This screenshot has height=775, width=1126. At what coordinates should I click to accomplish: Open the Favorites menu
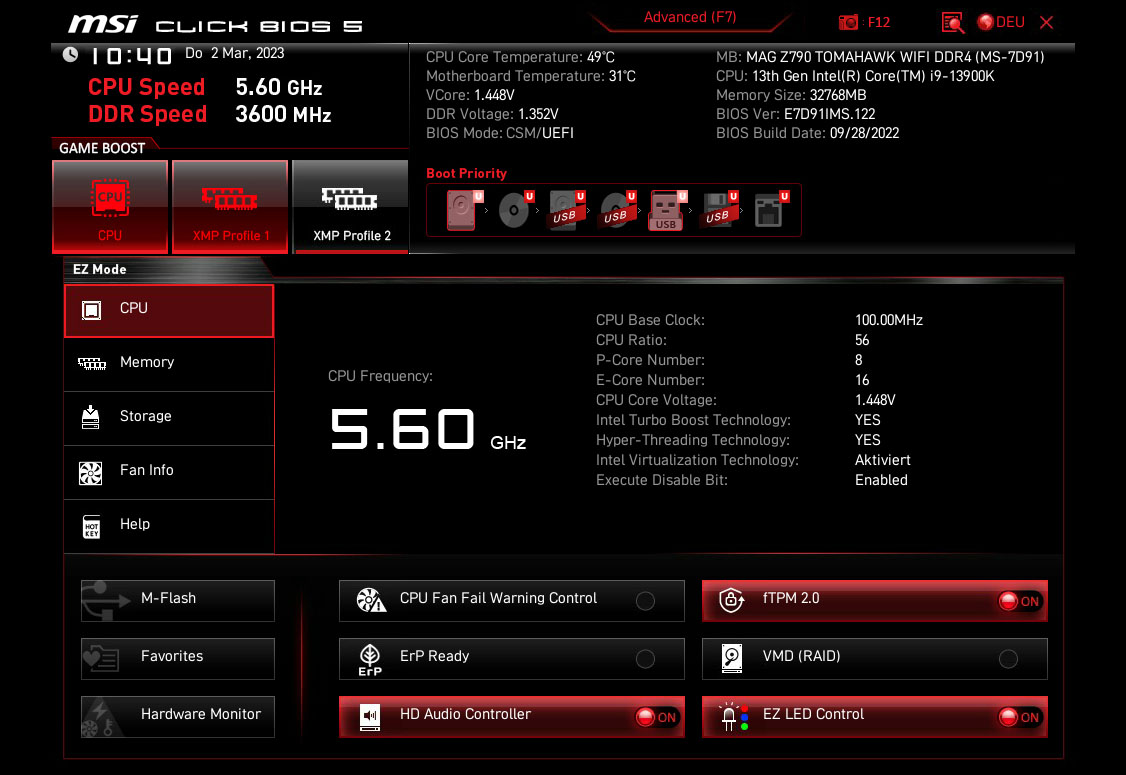177,659
